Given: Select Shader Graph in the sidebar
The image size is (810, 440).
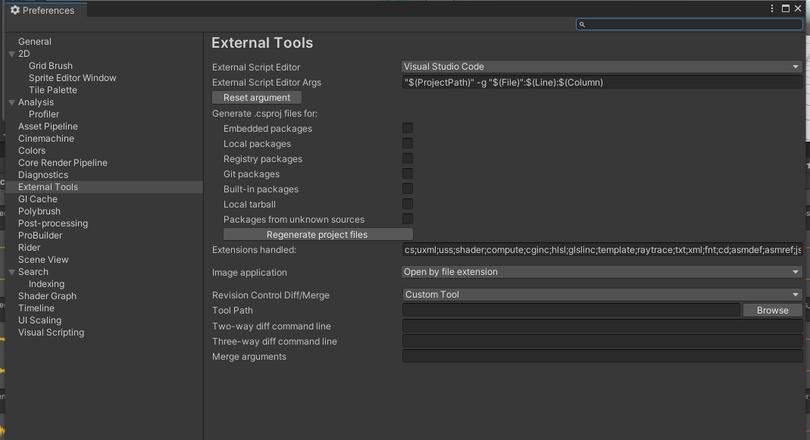Looking at the screenshot, I should 47,296.
